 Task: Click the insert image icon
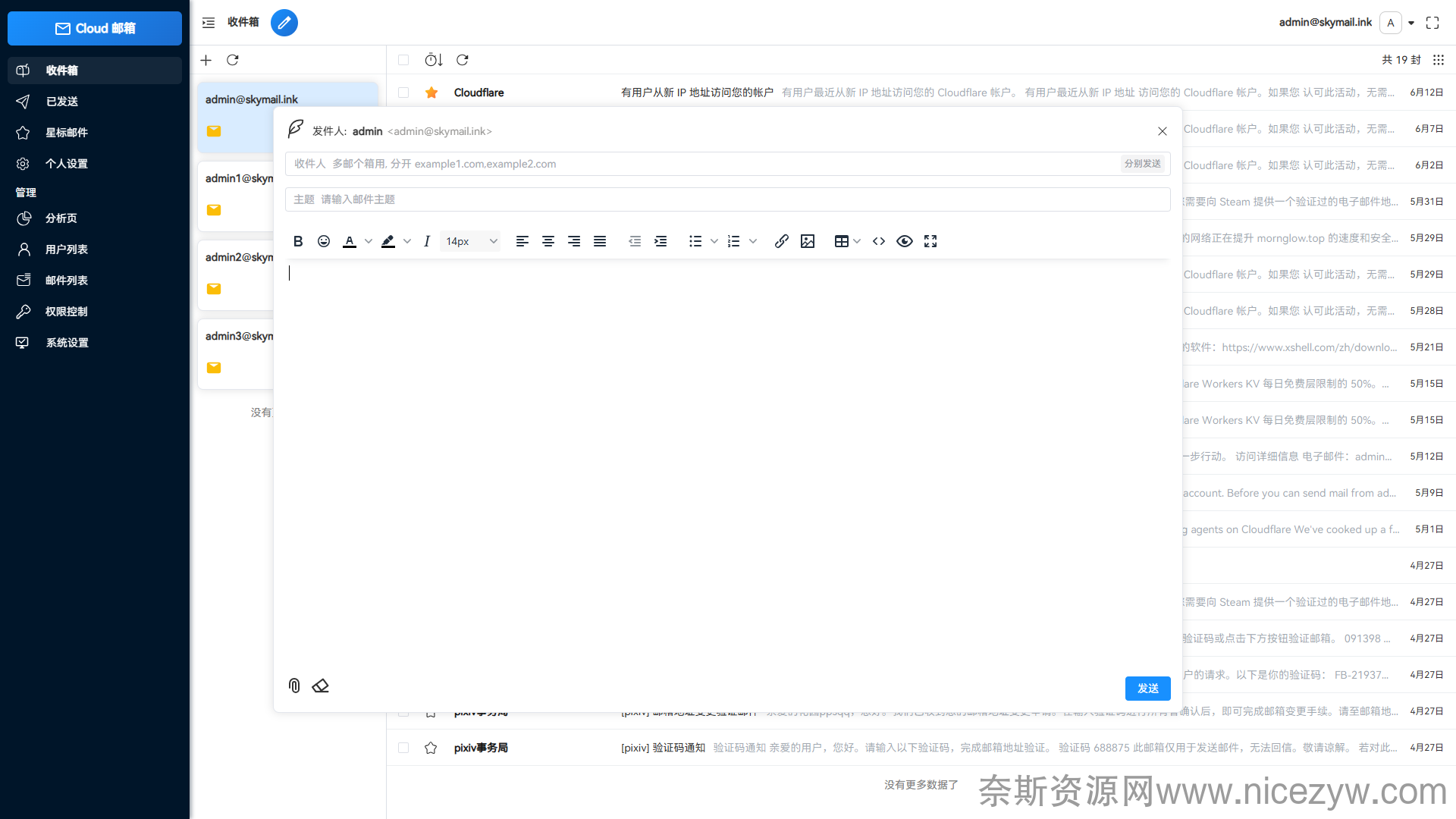(x=808, y=241)
